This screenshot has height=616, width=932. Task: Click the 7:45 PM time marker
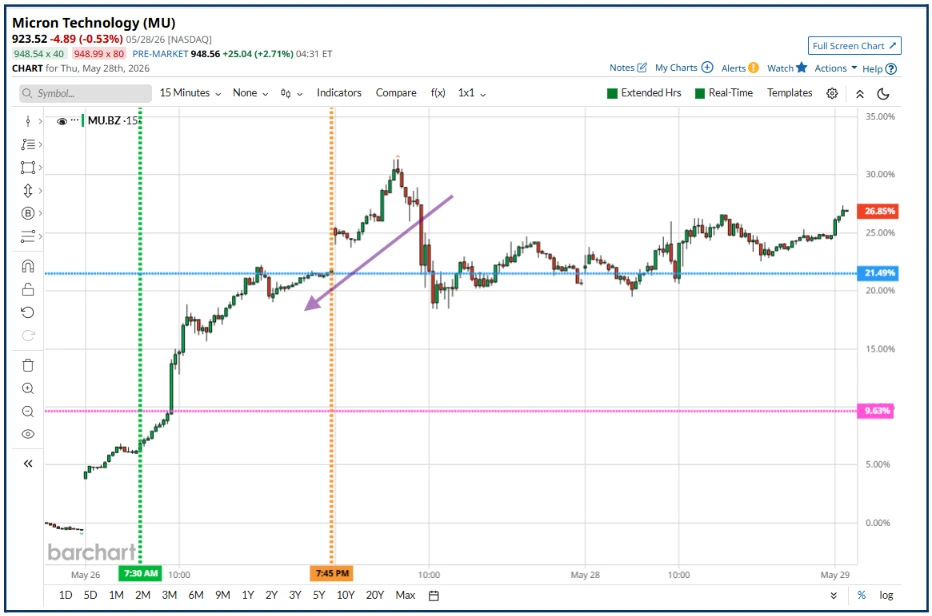point(332,573)
